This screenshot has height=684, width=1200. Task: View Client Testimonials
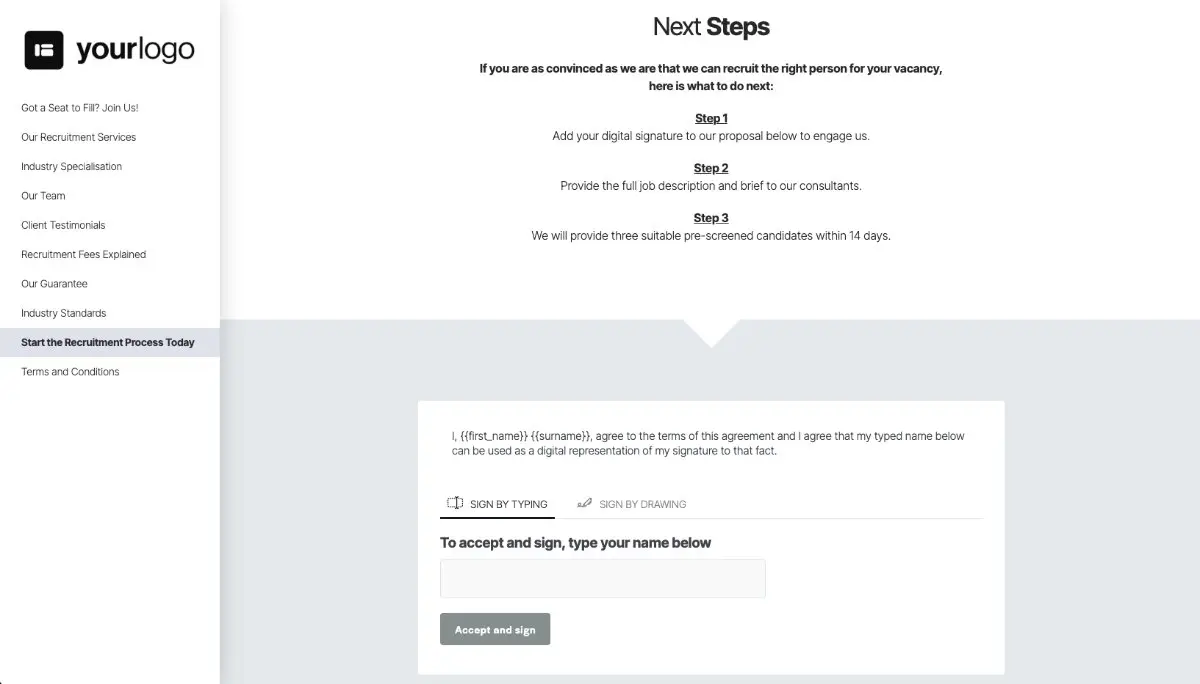(x=62, y=225)
